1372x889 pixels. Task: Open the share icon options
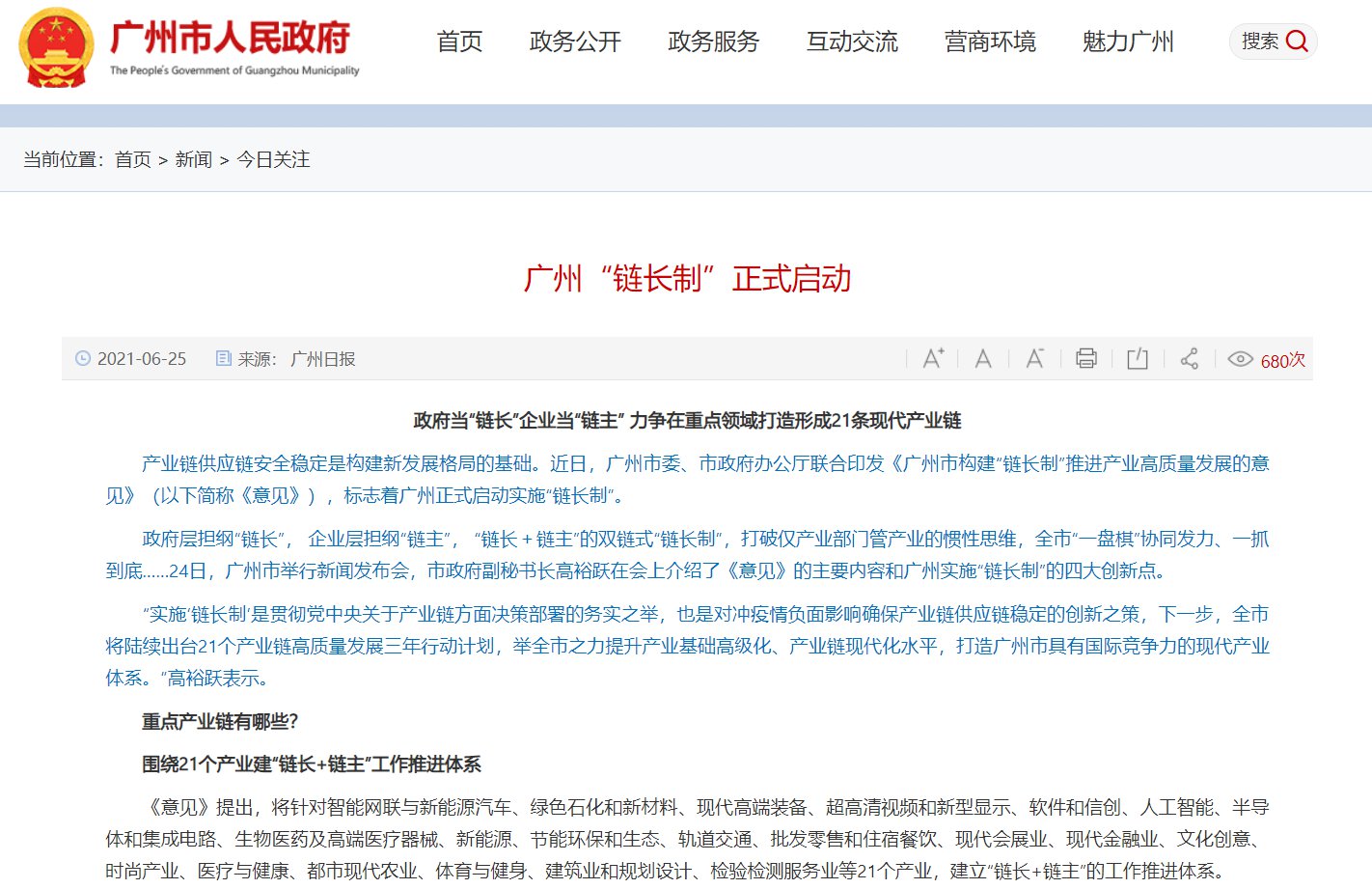(x=1190, y=359)
